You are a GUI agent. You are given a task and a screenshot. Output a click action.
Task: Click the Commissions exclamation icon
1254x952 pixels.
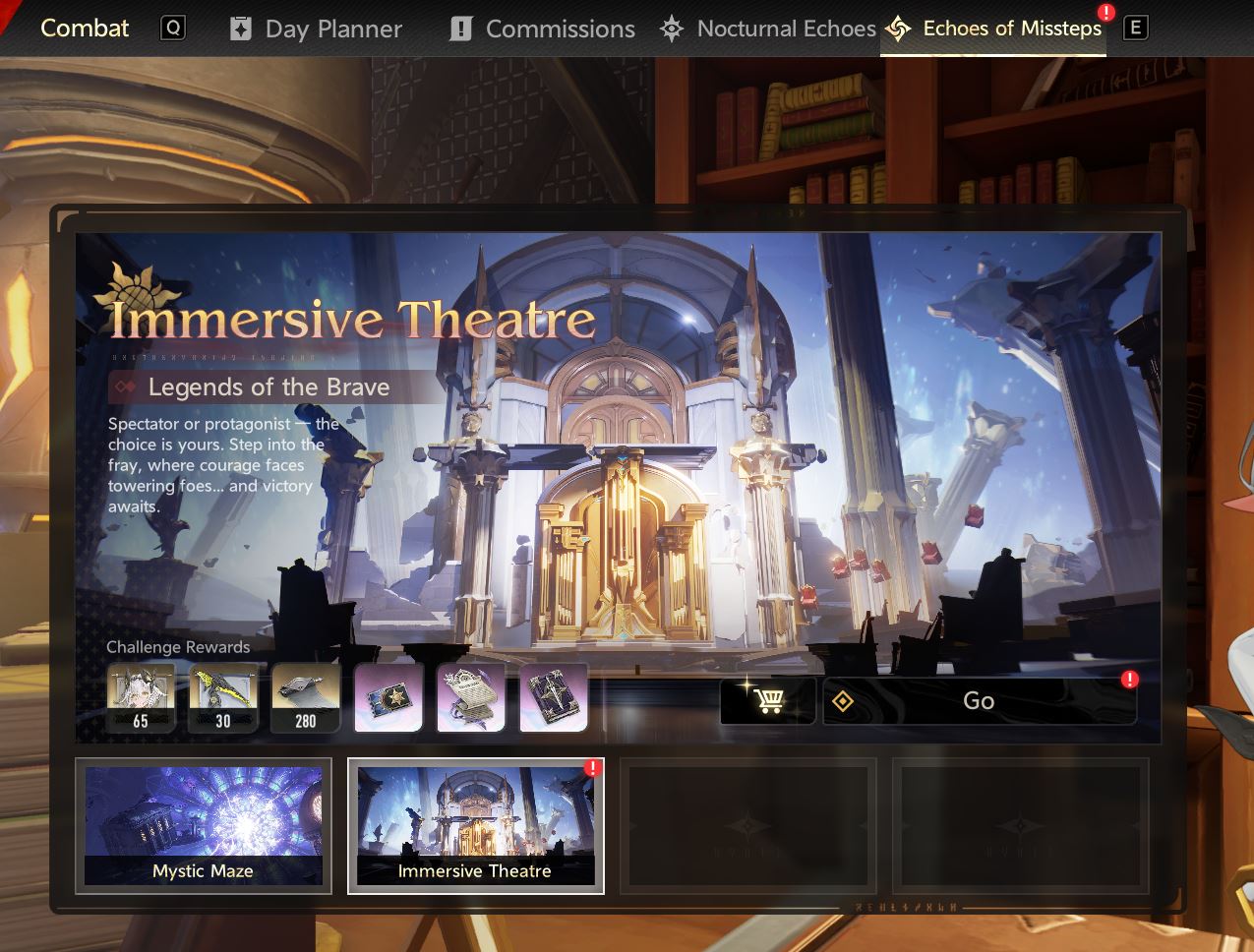tap(460, 29)
